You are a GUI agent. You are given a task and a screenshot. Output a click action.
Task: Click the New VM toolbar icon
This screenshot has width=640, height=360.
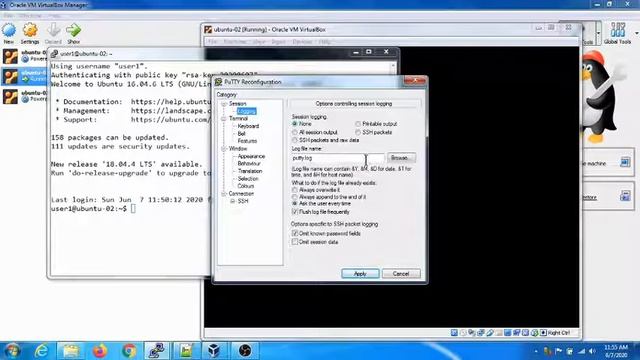9,31
